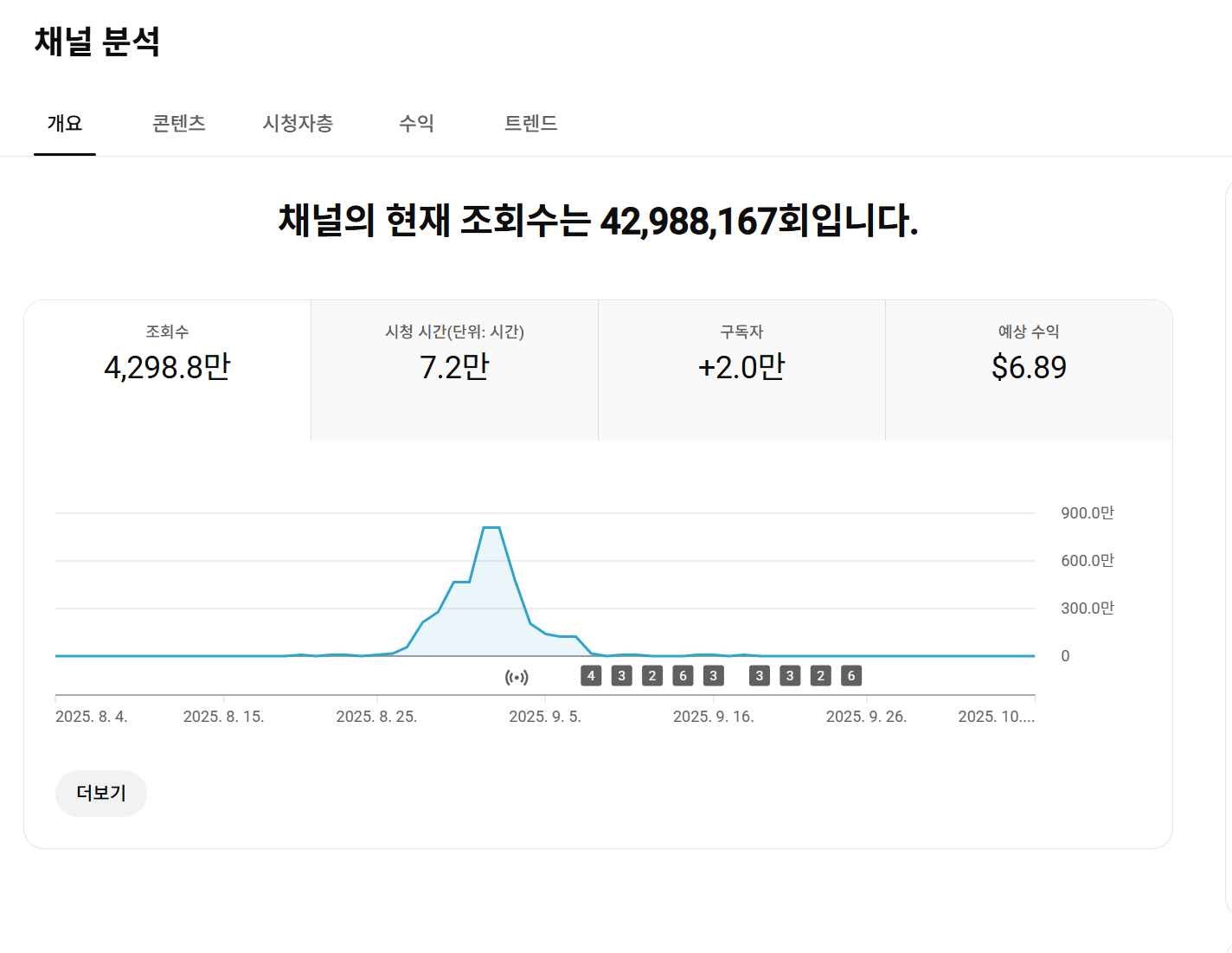Screen dimensions: 1232x953
Task: Click the rightmost badge showing 6
Action: 851,676
